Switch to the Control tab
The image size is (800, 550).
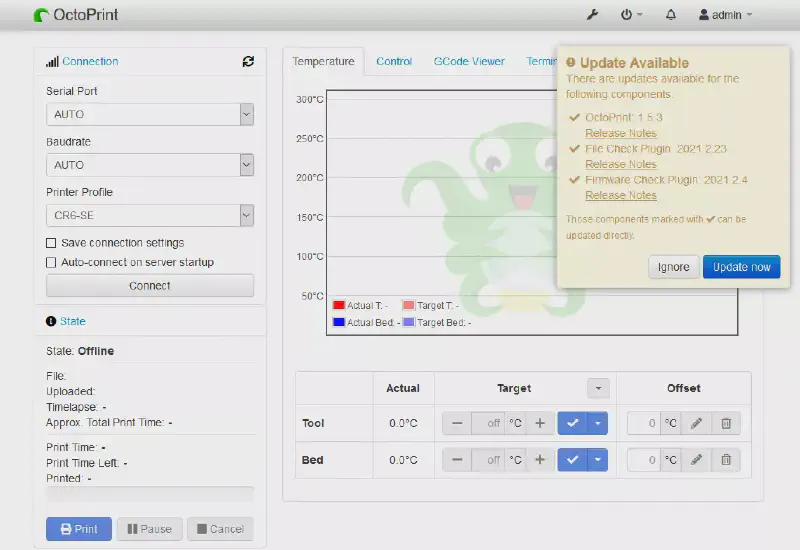394,61
